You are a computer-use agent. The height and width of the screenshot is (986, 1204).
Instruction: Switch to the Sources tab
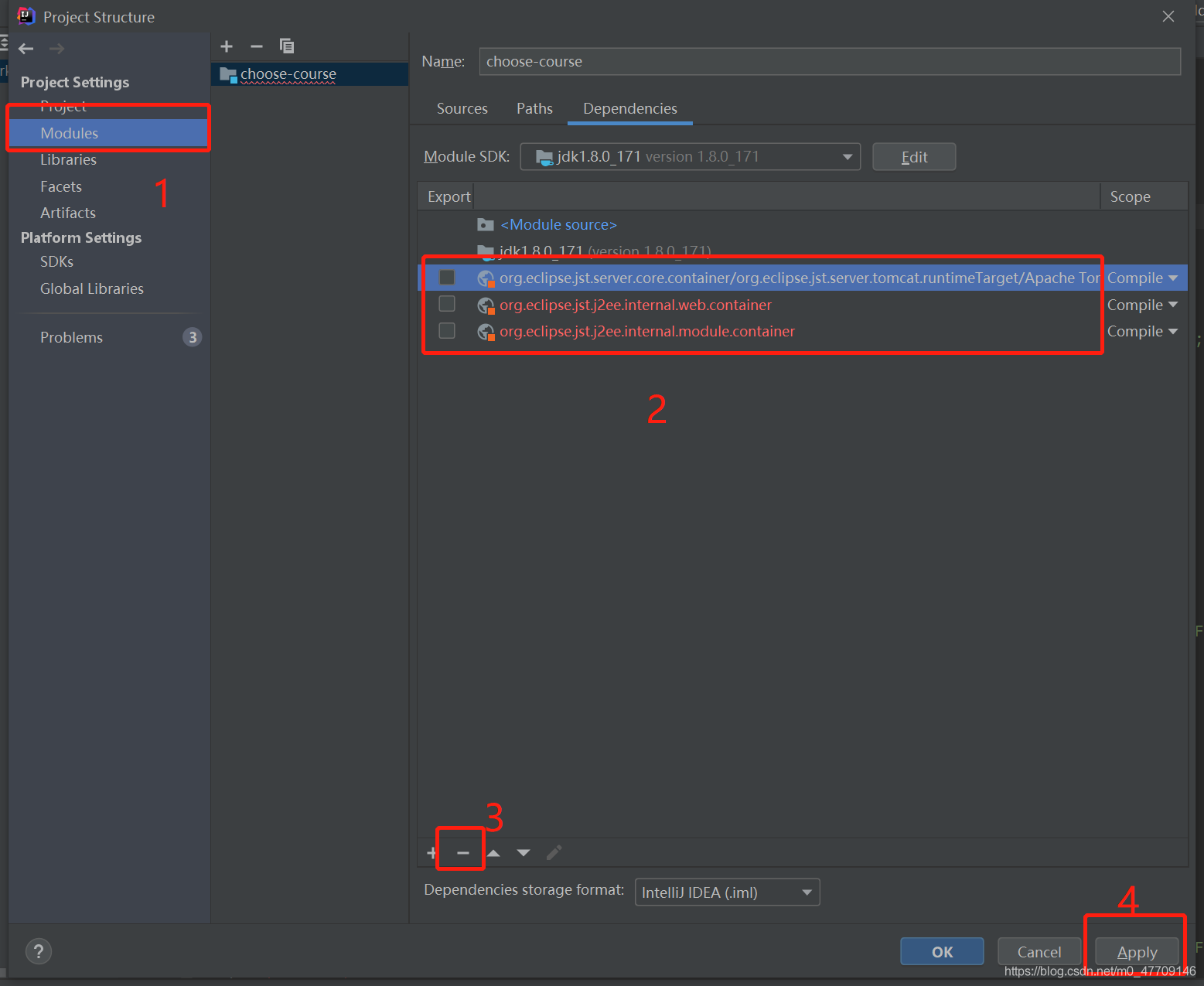(462, 109)
